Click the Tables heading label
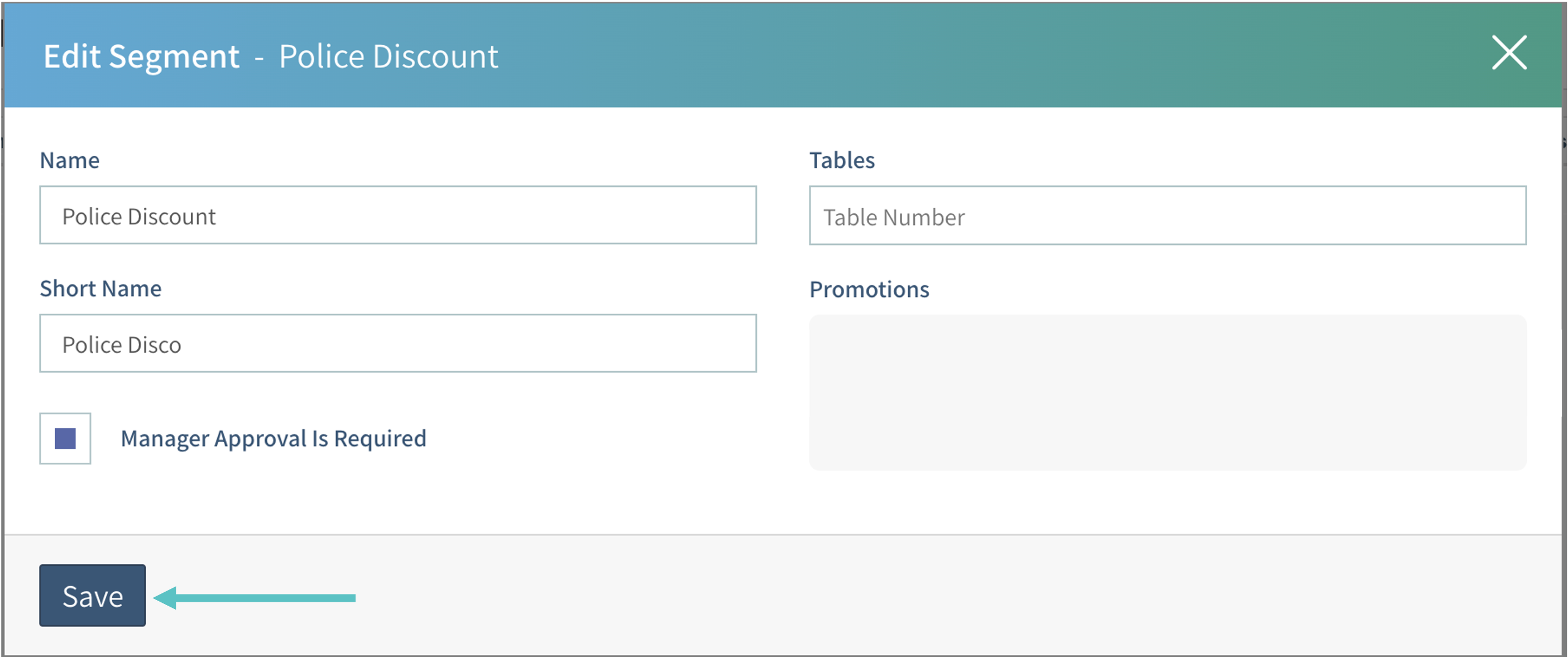The height and width of the screenshot is (657, 1568). (841, 160)
